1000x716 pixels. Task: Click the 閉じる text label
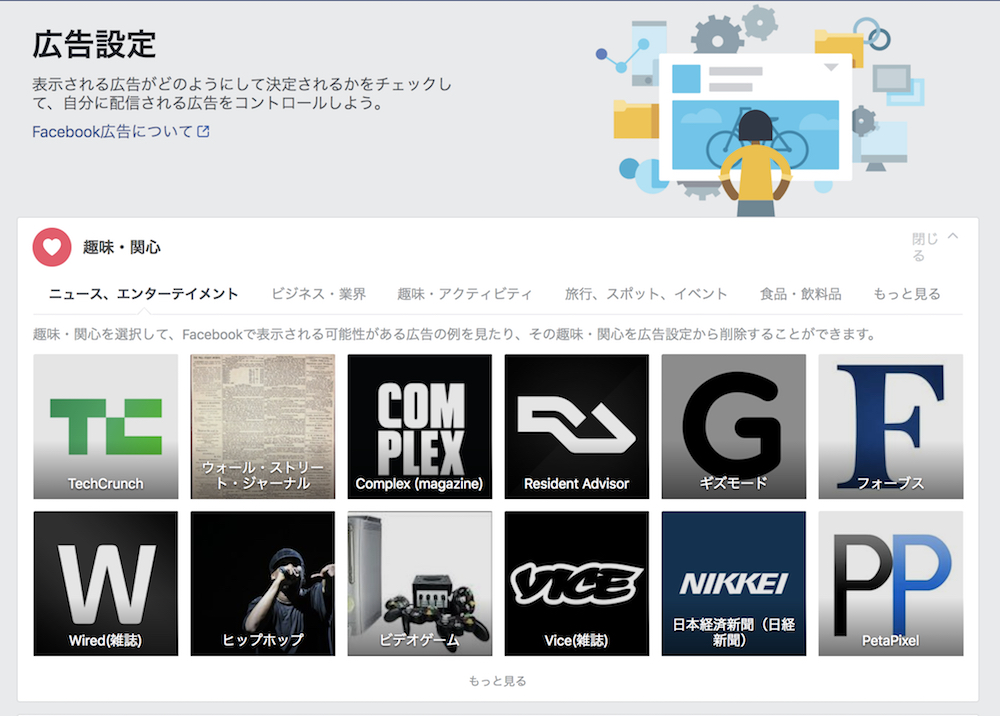pyautogui.click(x=925, y=247)
